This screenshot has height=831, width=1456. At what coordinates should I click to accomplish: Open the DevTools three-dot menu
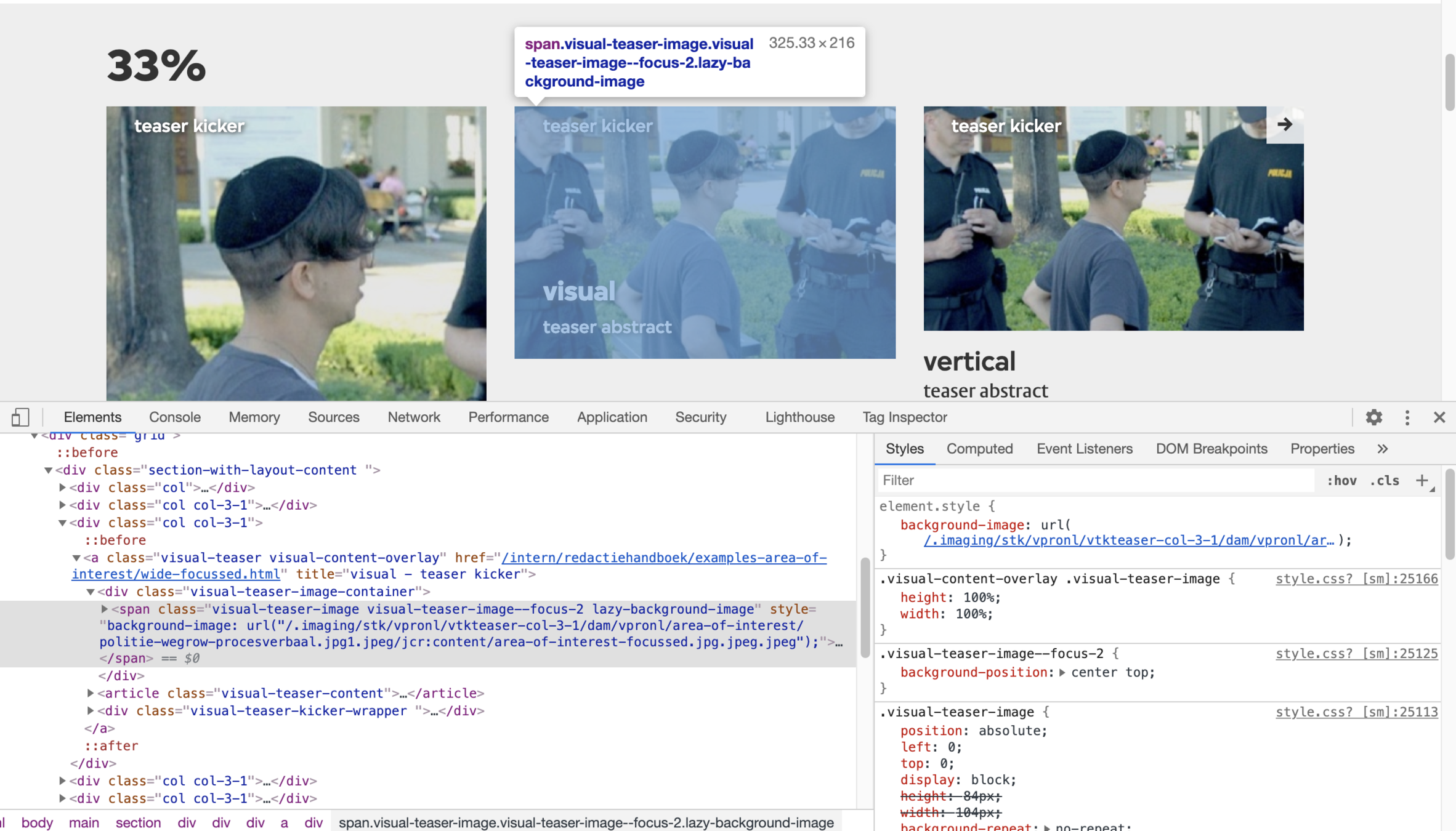tap(1407, 417)
